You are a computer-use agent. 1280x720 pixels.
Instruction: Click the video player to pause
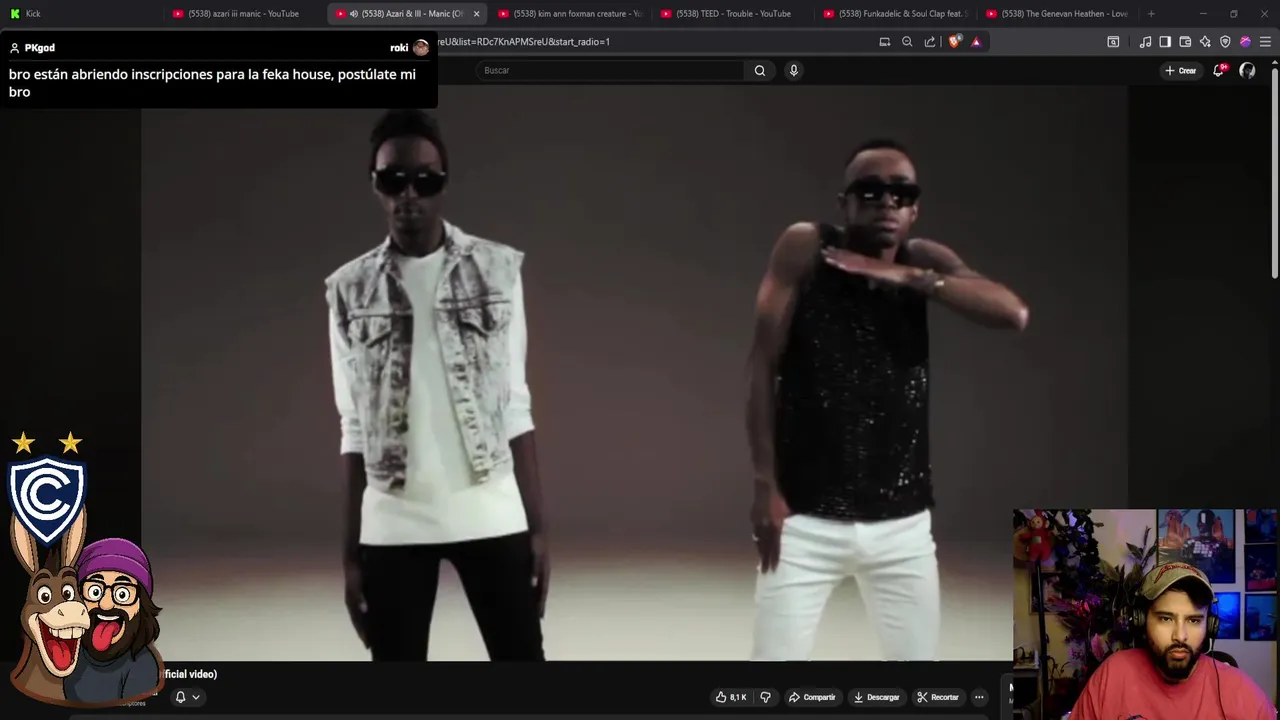634,372
